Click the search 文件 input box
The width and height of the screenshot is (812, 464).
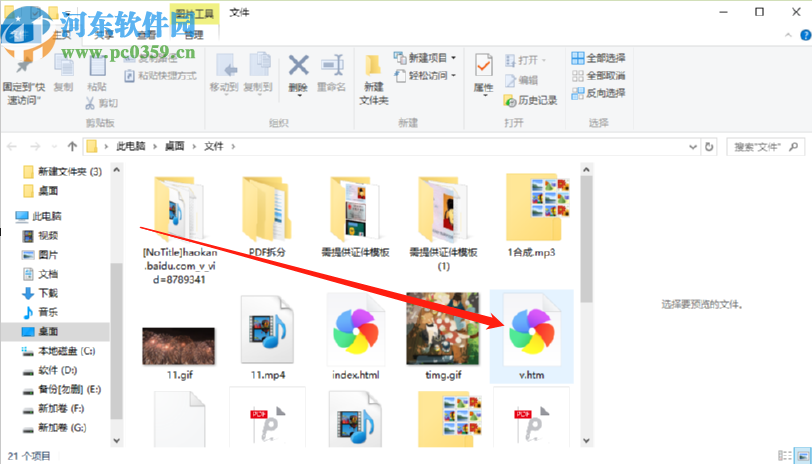tap(765, 147)
